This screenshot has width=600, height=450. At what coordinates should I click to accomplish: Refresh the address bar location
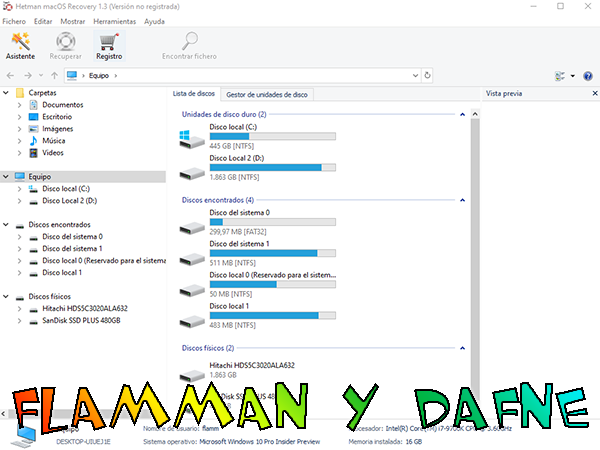click(427, 75)
